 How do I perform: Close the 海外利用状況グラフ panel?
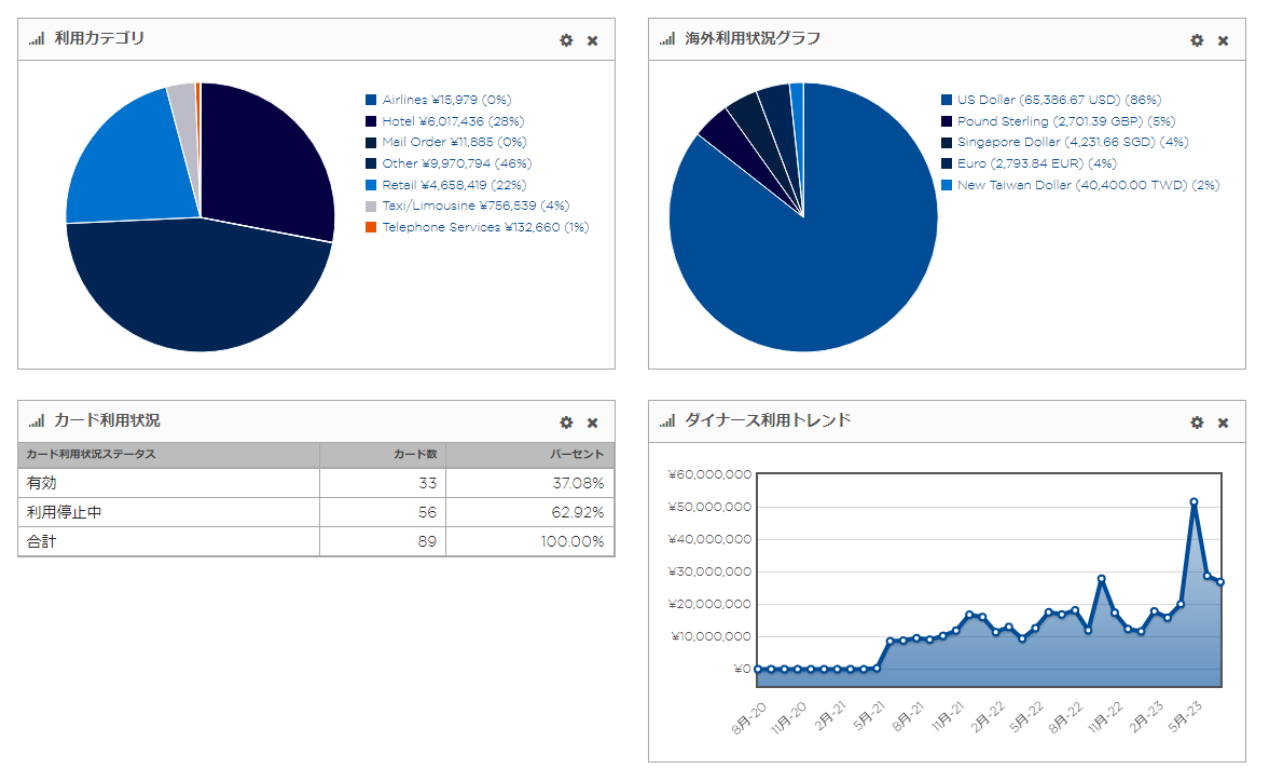click(1223, 41)
